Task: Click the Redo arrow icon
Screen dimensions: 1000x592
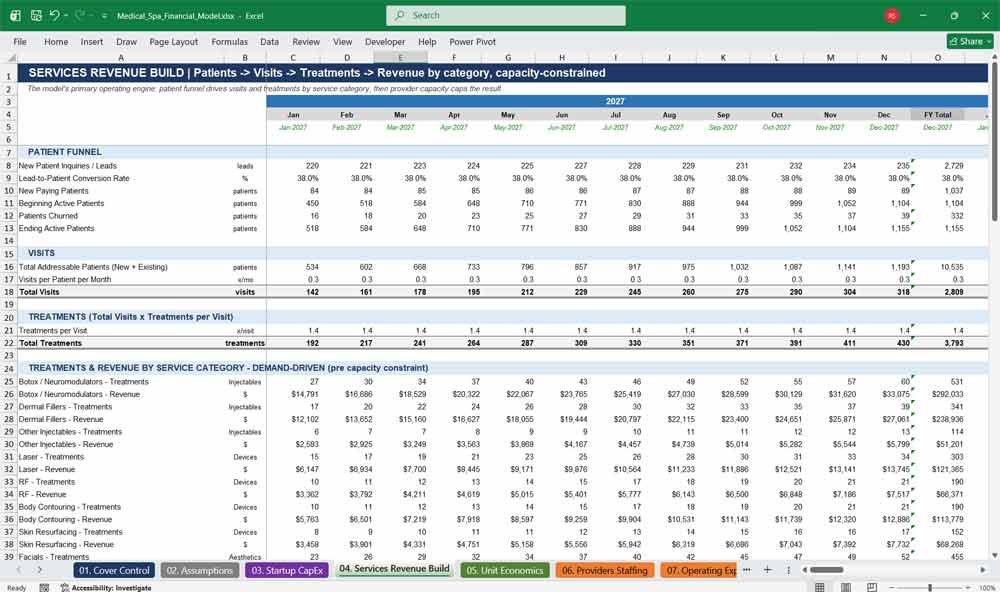Action: [x=80, y=15]
